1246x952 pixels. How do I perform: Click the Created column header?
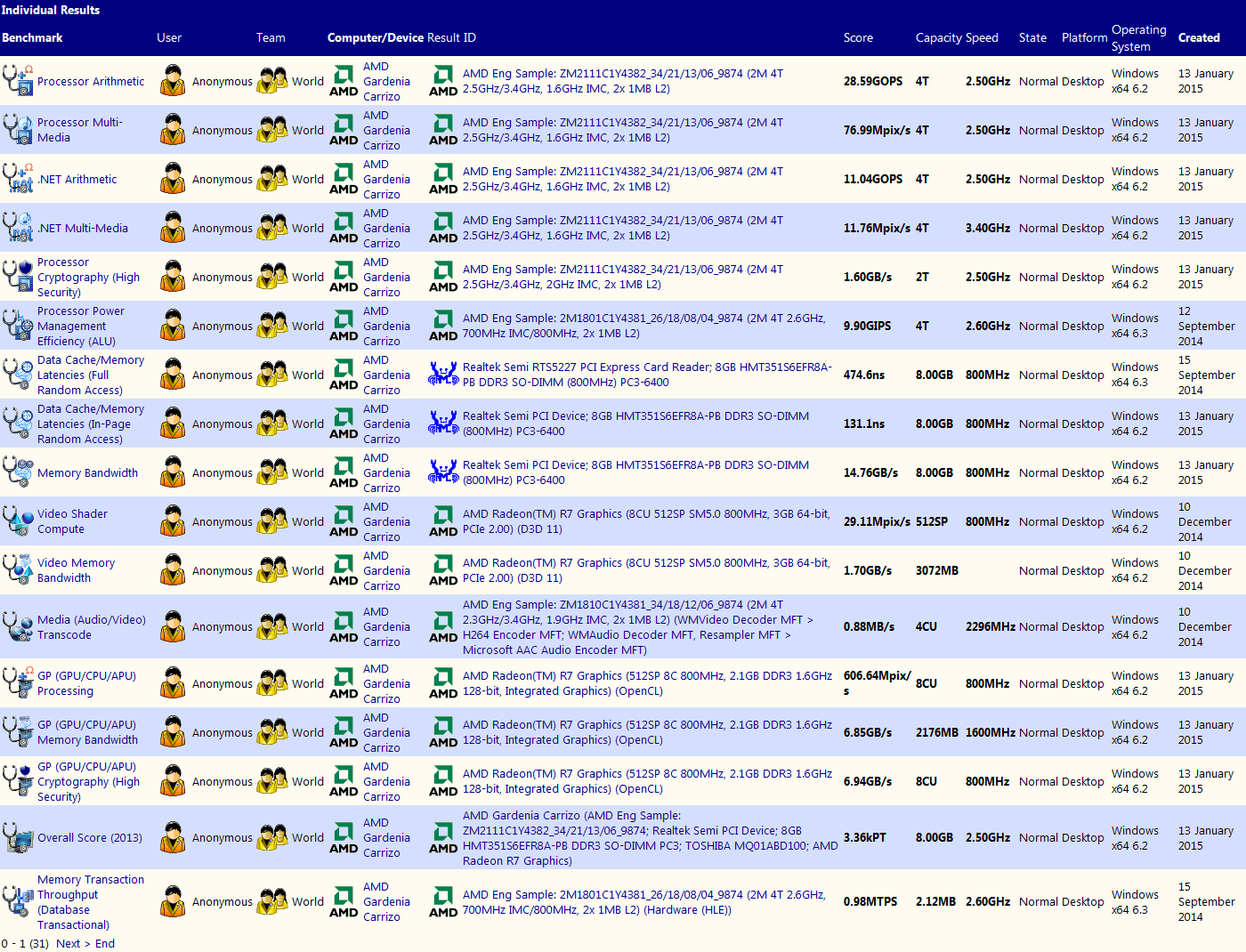pos(1199,37)
